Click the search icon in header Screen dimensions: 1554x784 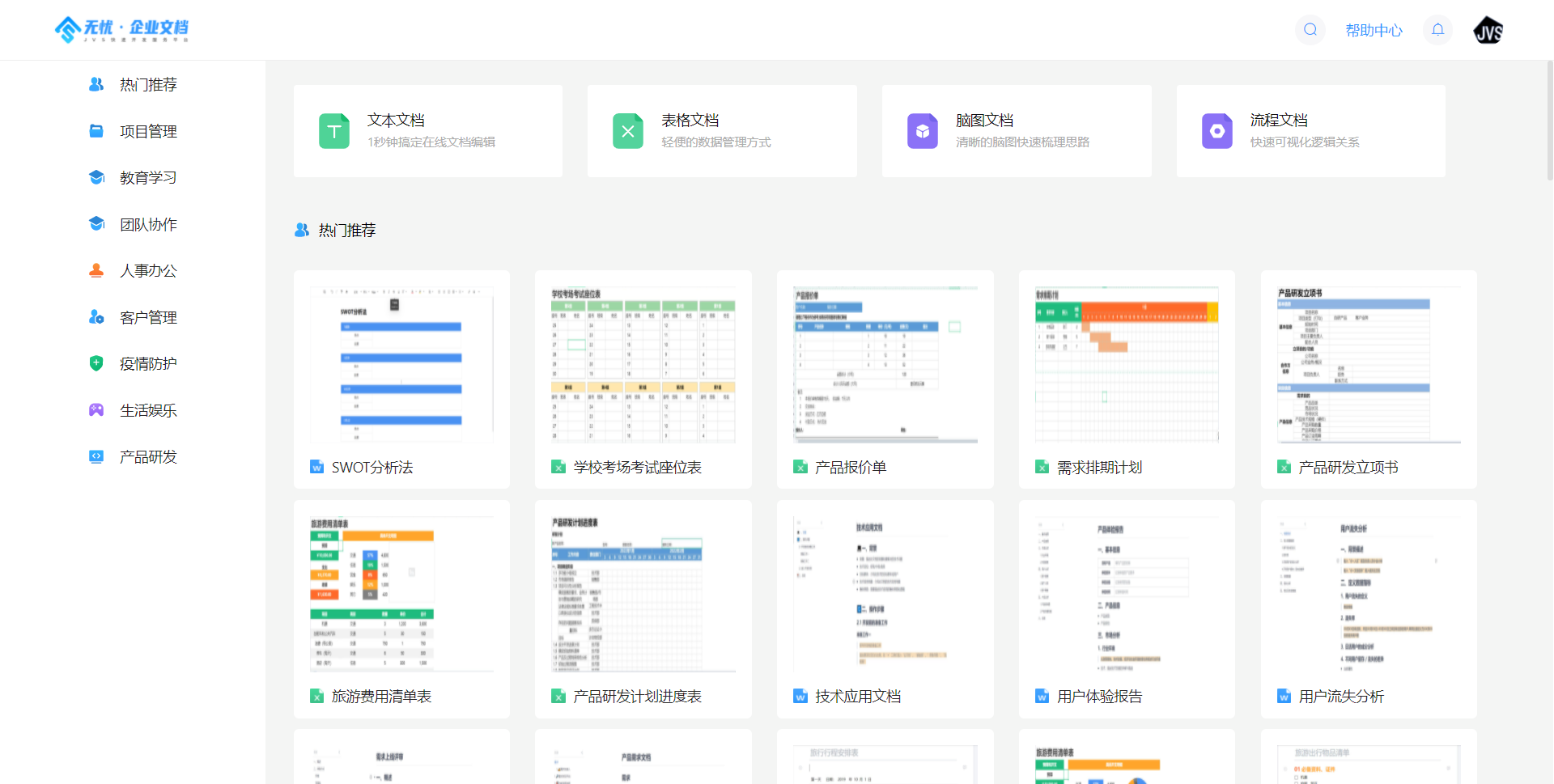1310,30
